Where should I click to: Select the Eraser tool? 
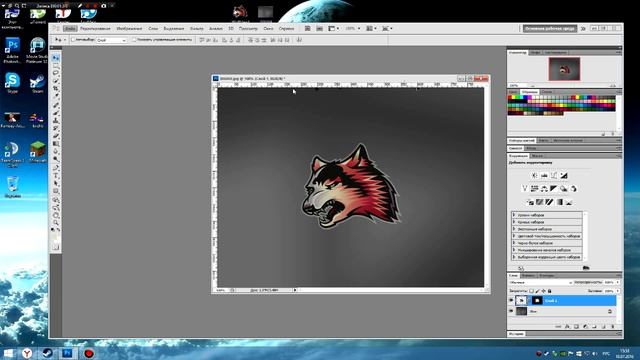pos(56,136)
